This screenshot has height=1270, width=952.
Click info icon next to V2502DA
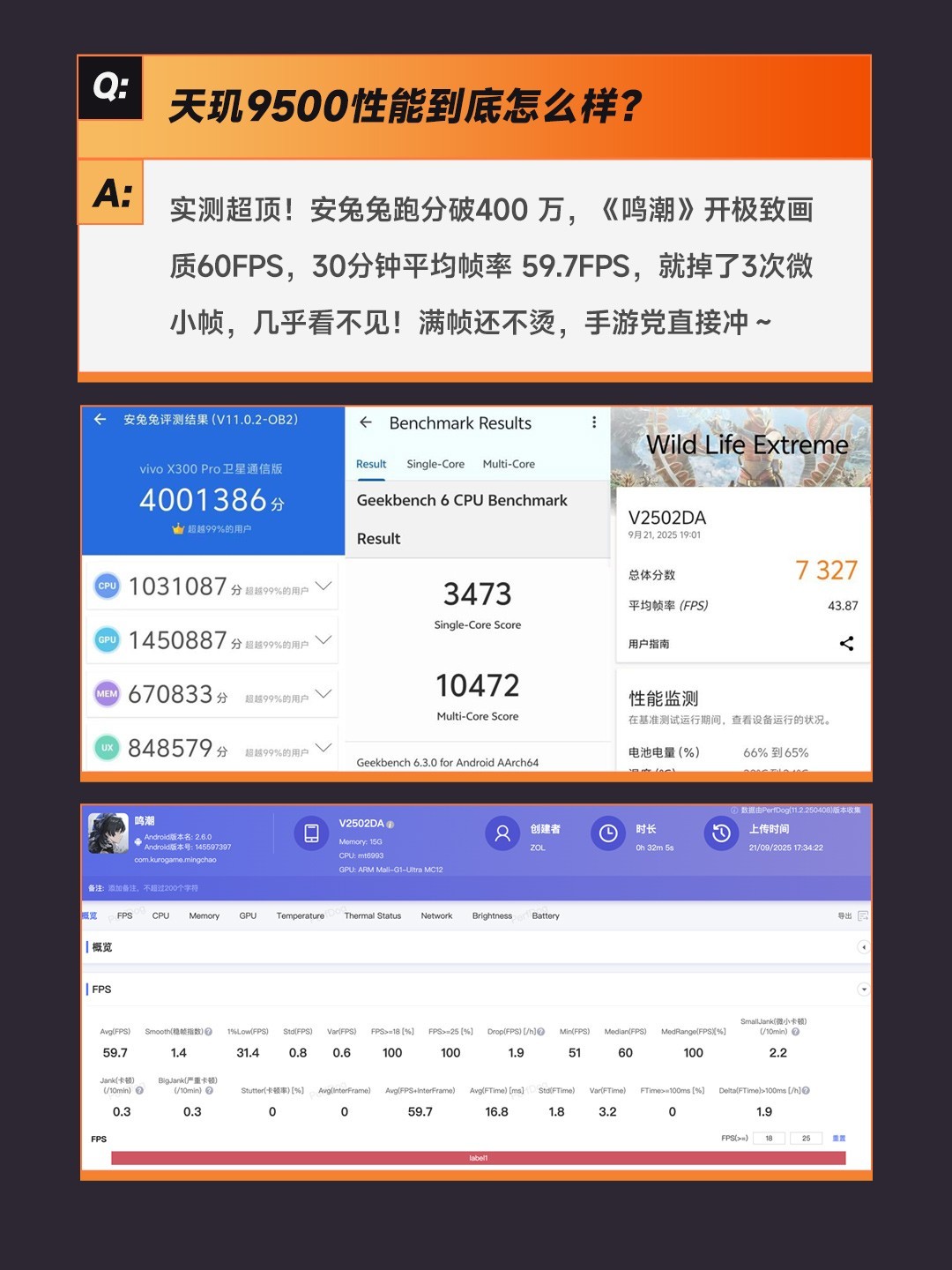tap(390, 825)
